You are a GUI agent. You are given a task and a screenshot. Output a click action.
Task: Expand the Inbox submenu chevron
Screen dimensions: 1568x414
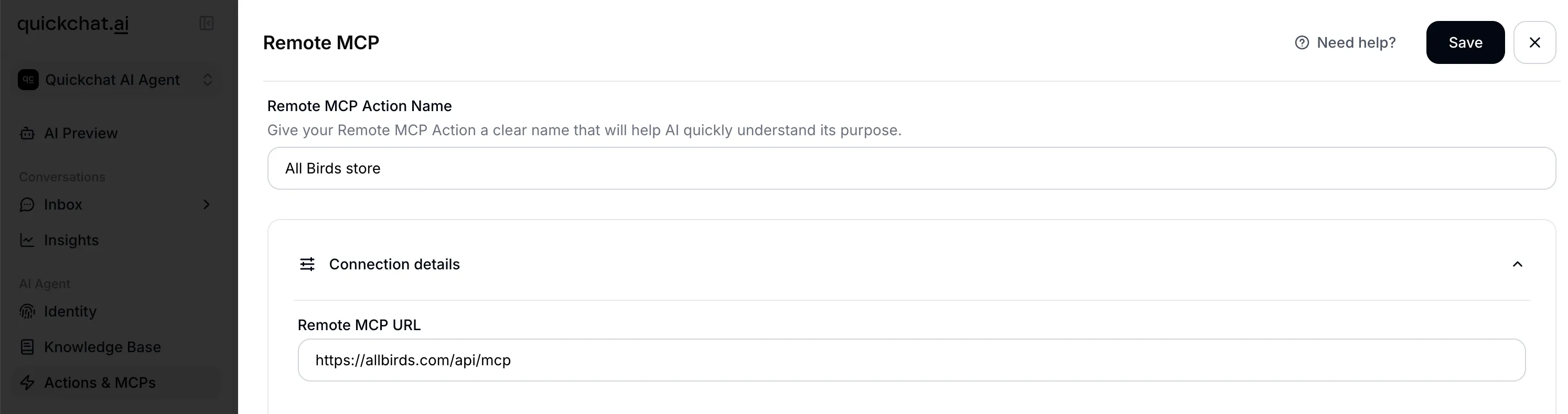point(207,205)
